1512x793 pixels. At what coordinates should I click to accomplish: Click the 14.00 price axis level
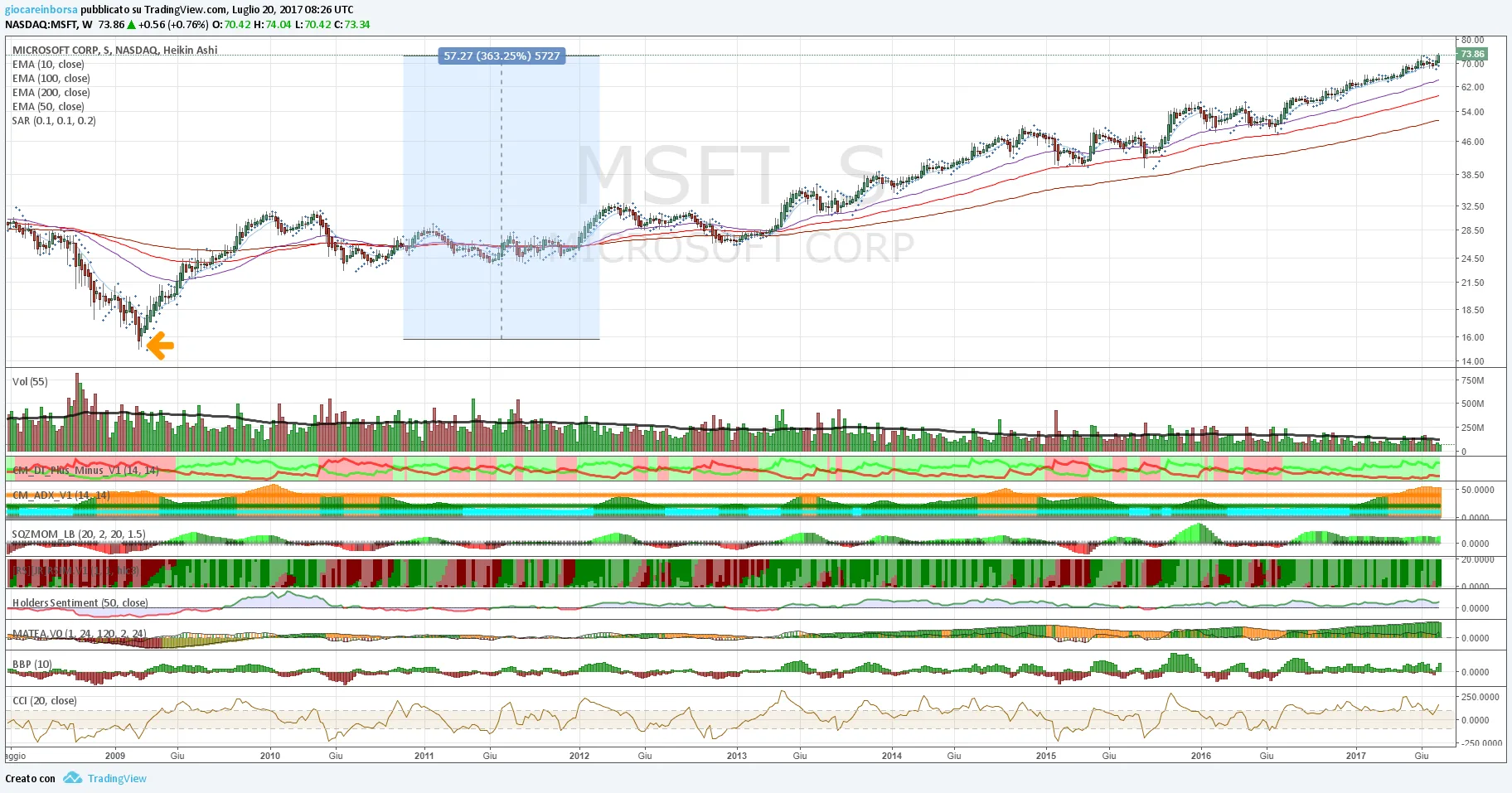coord(1473,361)
